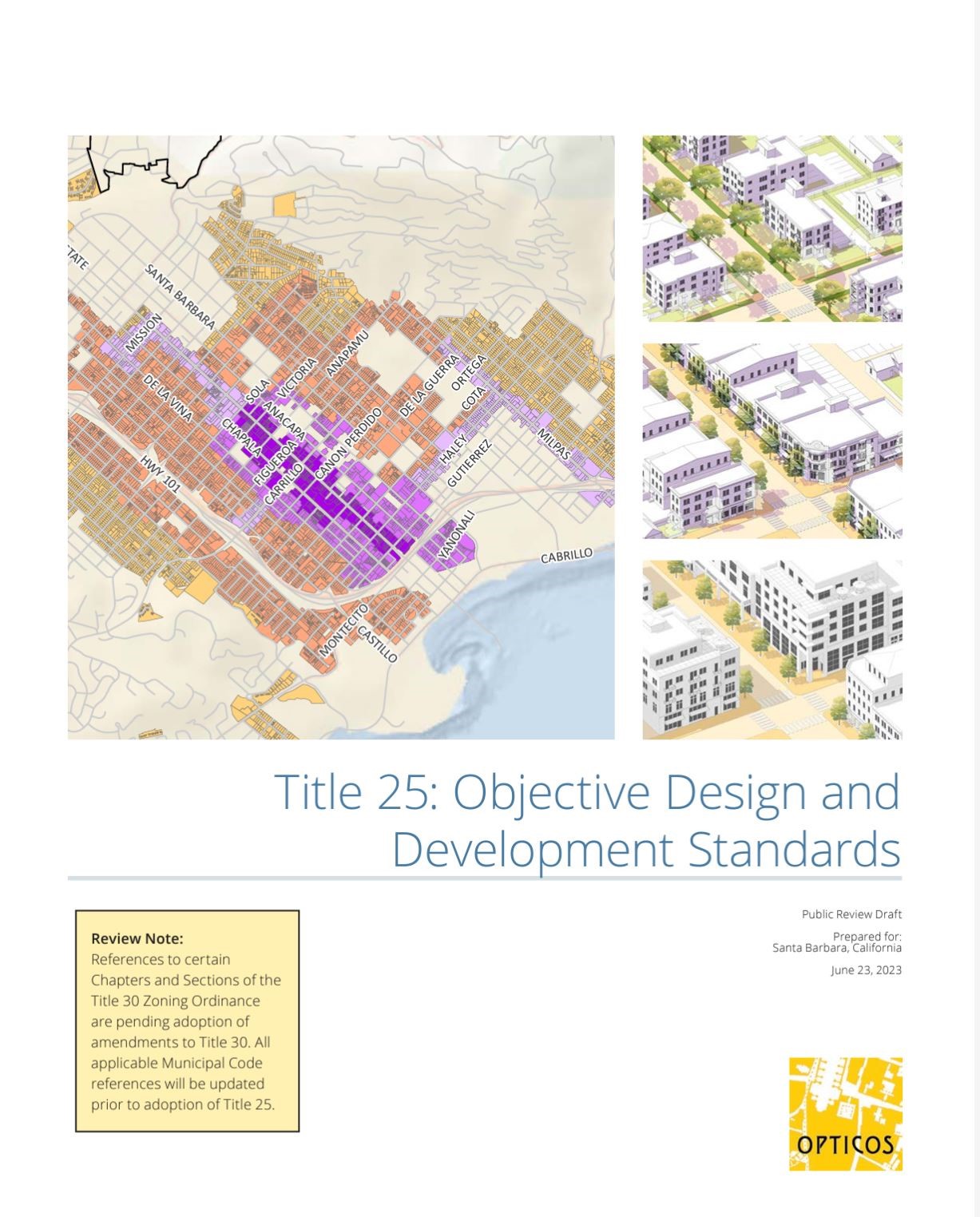Click the bottom white multi-story buildings illustration

point(772,649)
